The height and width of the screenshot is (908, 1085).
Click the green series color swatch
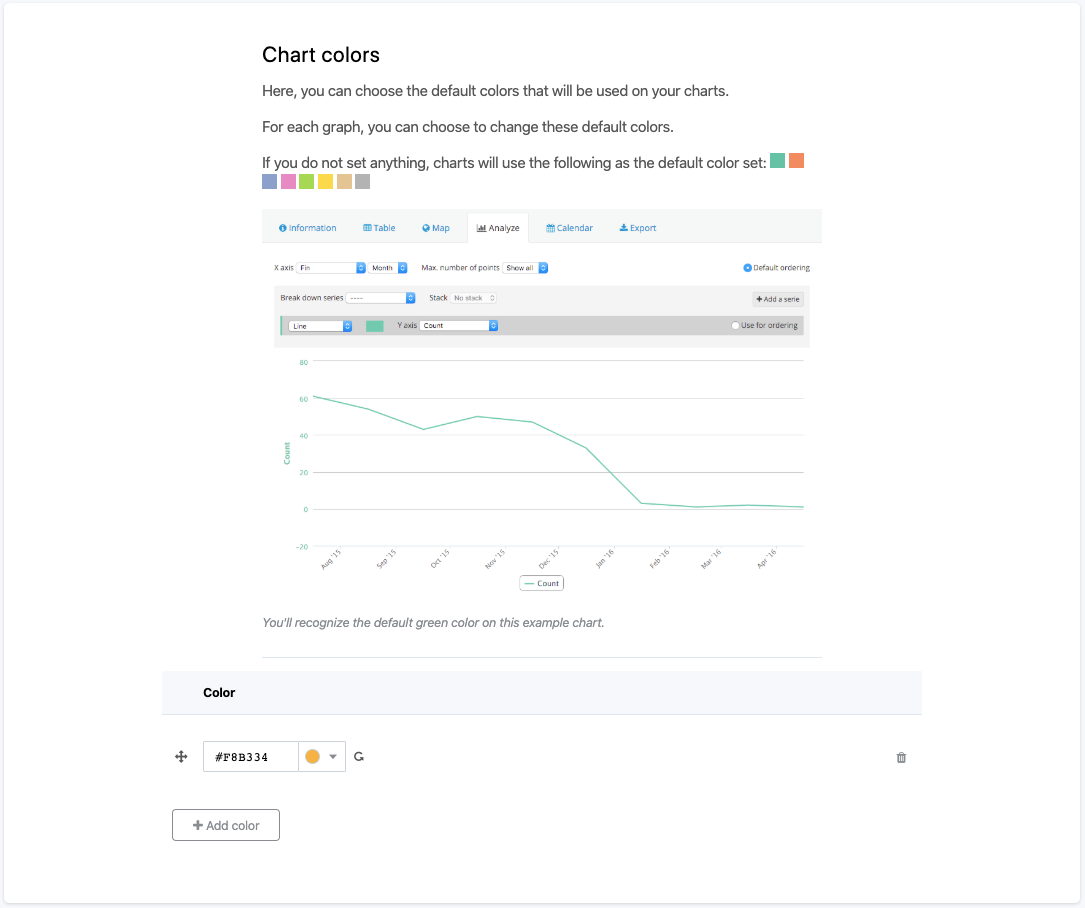375,326
